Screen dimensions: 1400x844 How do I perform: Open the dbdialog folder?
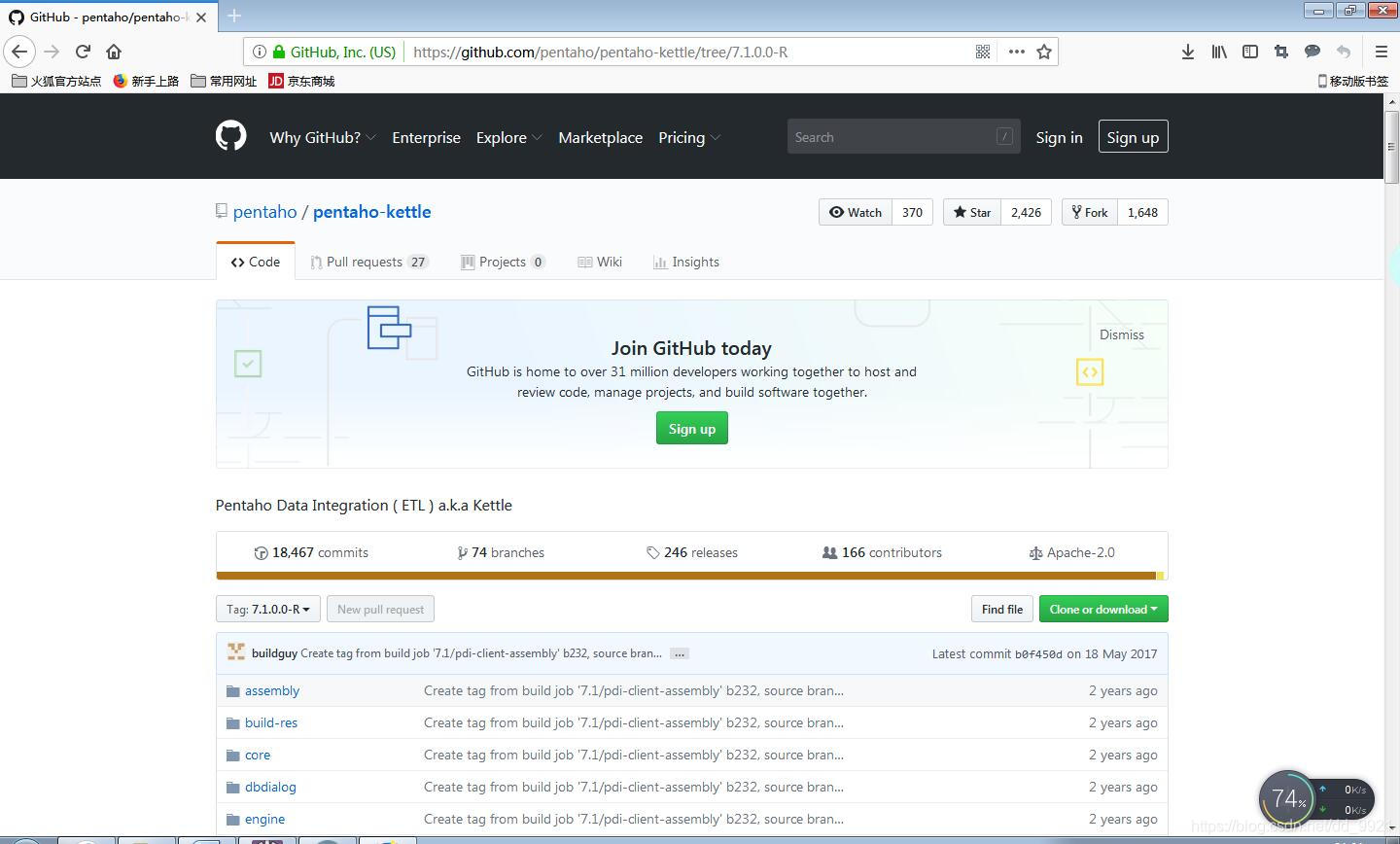click(270, 787)
